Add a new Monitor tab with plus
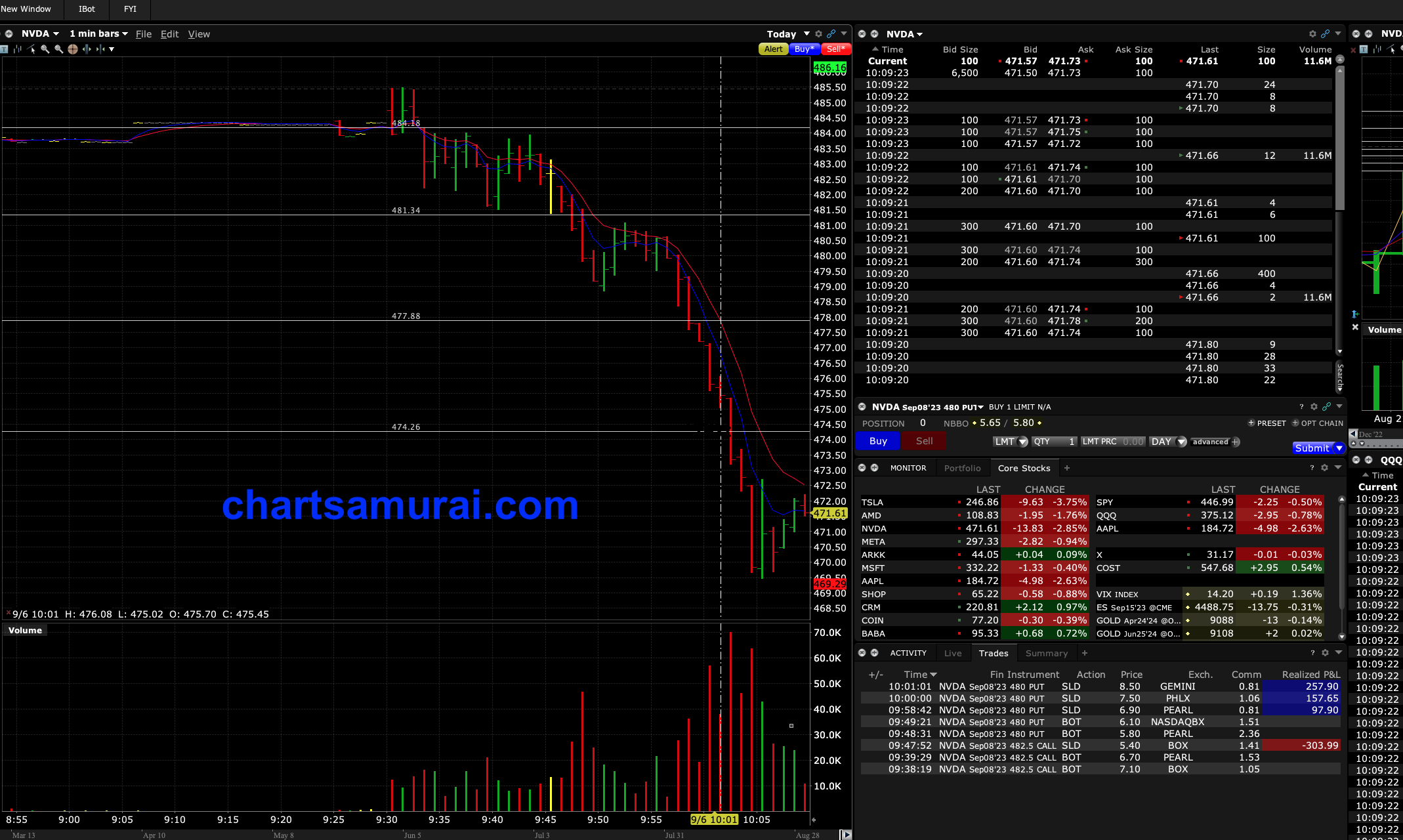The height and width of the screenshot is (840, 1403). pos(1067,468)
